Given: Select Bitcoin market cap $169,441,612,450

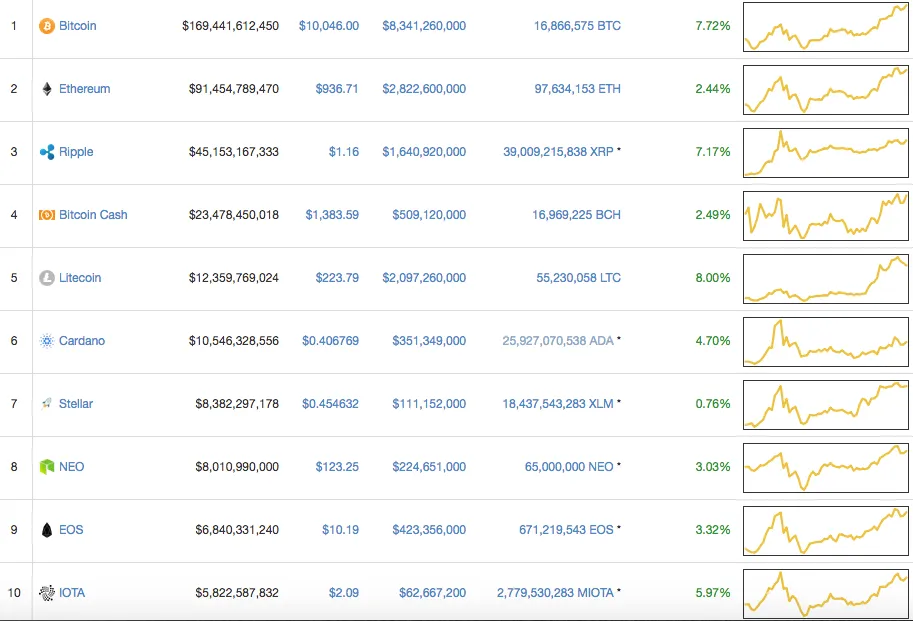Looking at the screenshot, I should pos(231,26).
